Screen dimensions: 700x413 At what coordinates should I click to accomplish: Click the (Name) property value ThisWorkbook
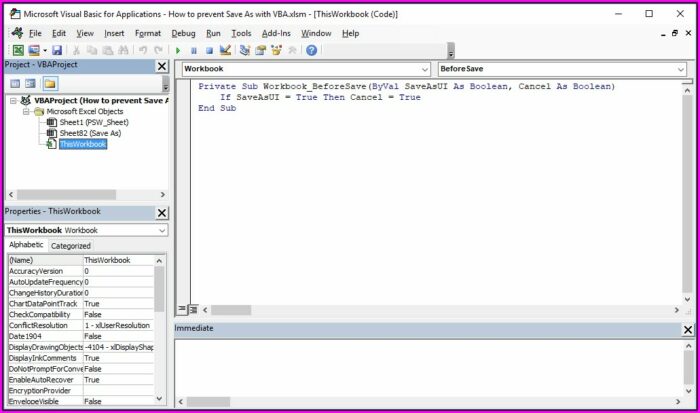118,260
